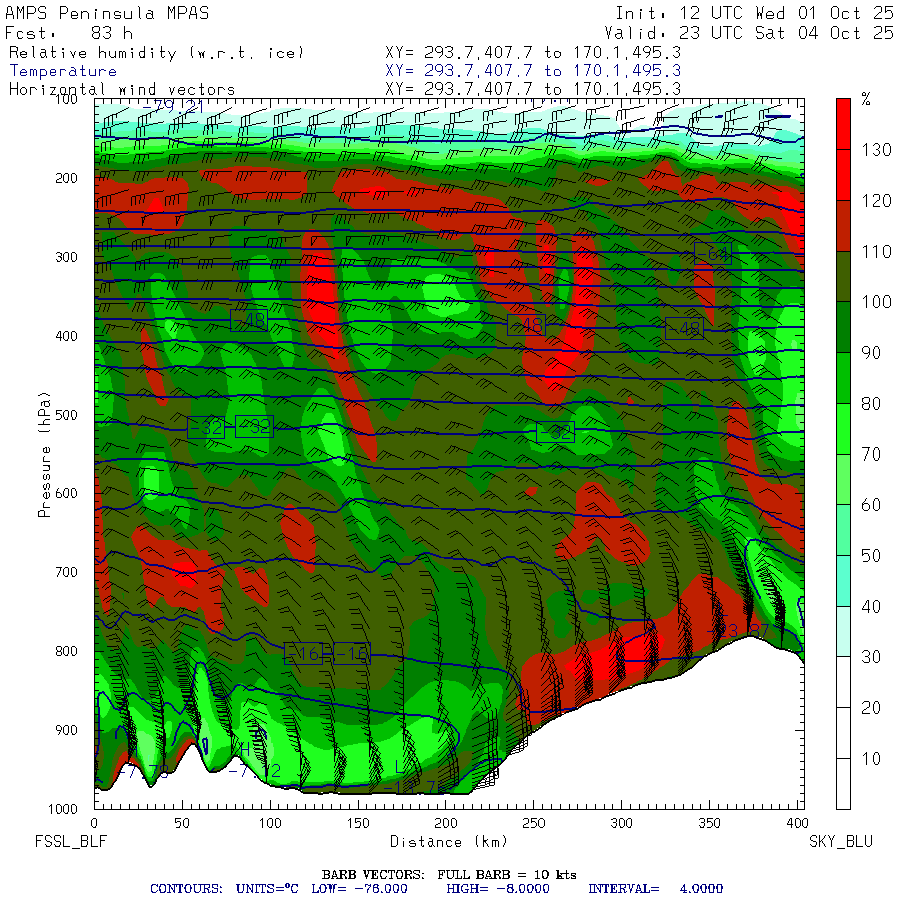This screenshot has height=900, width=900.
Task: Click the "150" distance axis tick label
Action: coord(358,823)
